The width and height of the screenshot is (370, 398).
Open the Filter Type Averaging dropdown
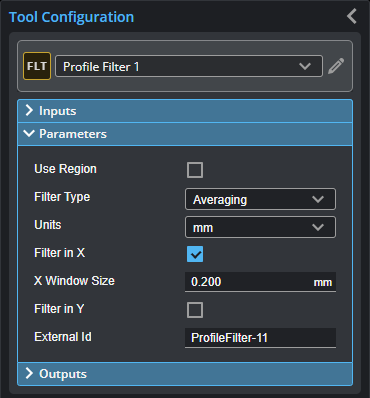(x=260, y=199)
